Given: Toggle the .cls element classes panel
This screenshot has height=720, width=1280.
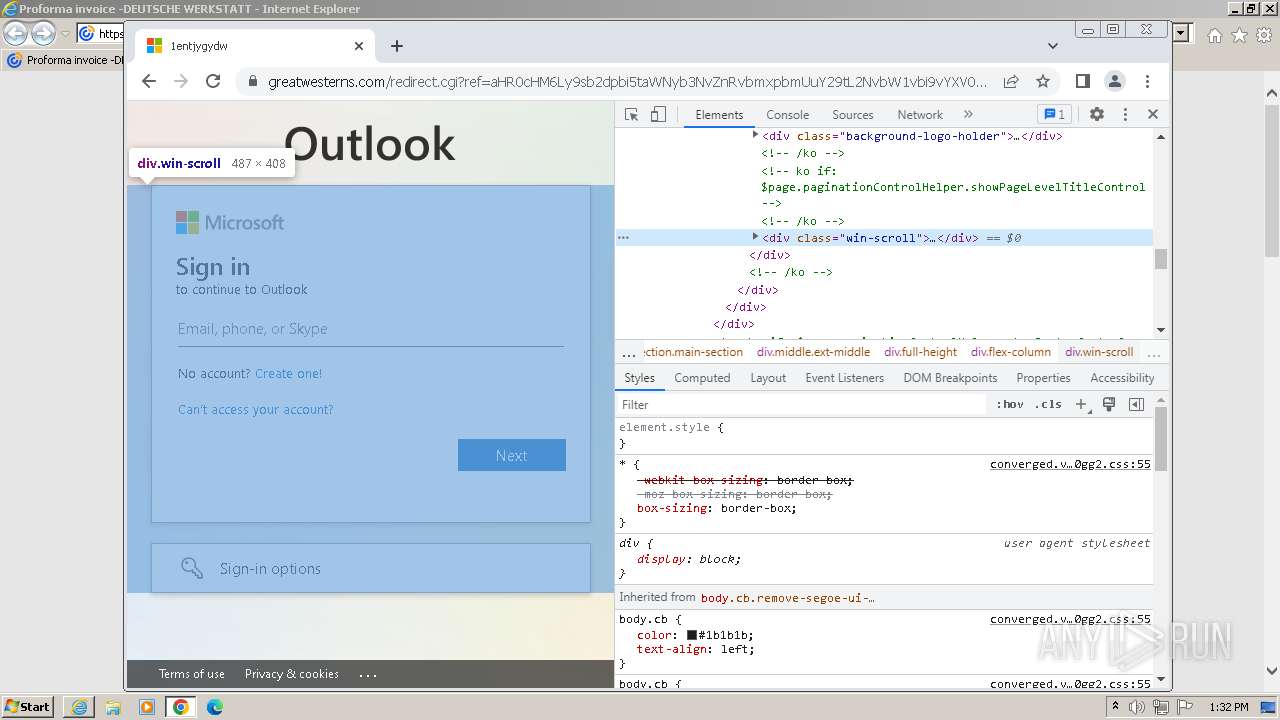Looking at the screenshot, I should point(1049,405).
